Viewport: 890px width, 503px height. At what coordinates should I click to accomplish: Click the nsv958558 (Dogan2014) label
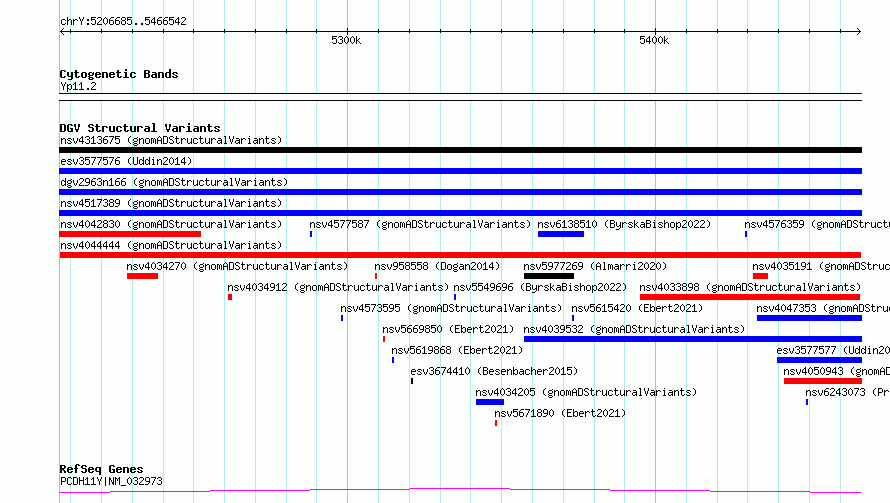point(437,266)
